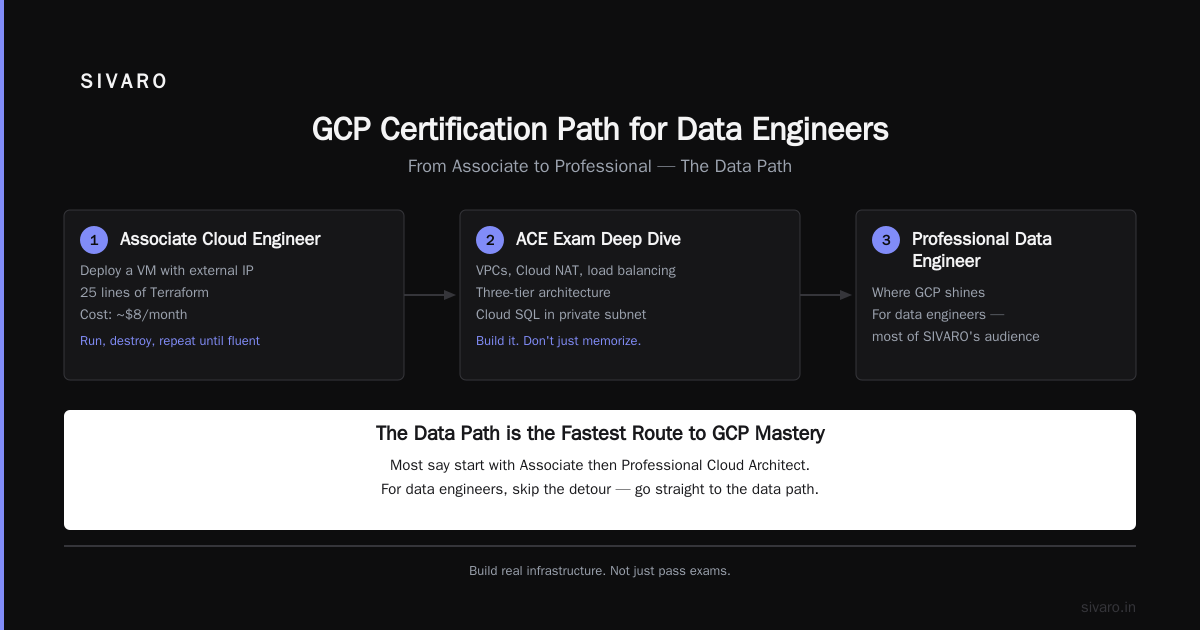Screen dimensions: 1200x630
Task: Open the sivaro.in link text
Action: pos(1108,607)
